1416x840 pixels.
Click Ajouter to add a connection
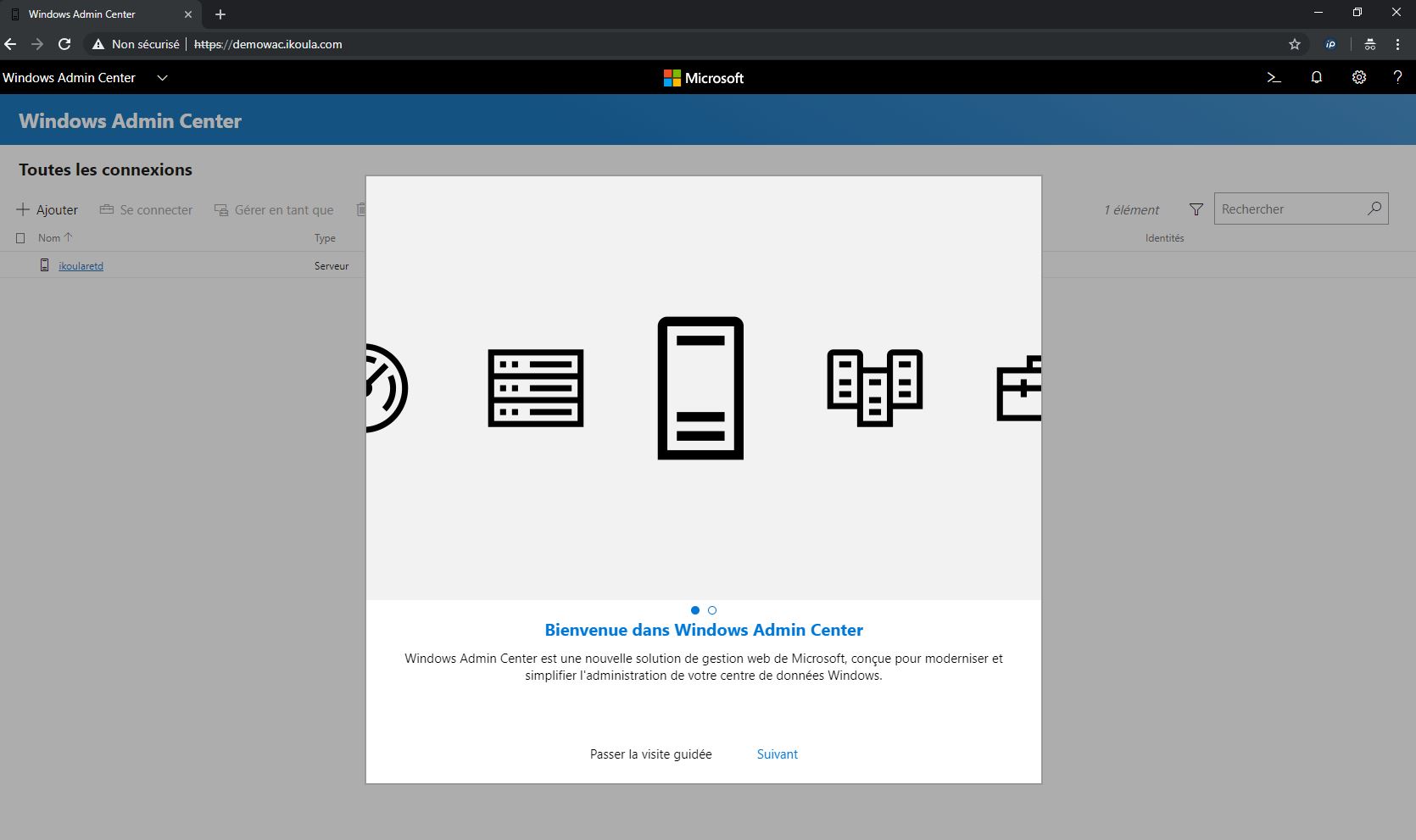tap(47, 209)
